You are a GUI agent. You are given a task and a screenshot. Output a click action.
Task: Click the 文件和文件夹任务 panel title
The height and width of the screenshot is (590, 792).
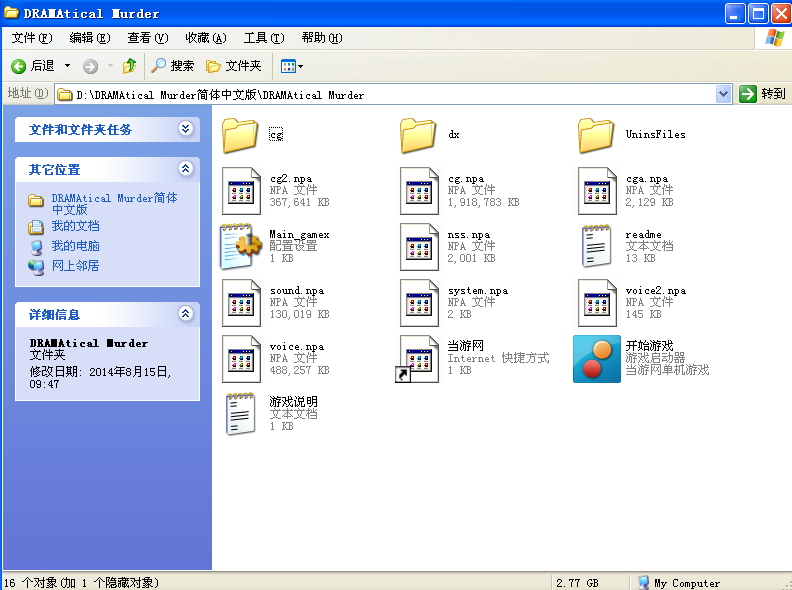pos(80,130)
